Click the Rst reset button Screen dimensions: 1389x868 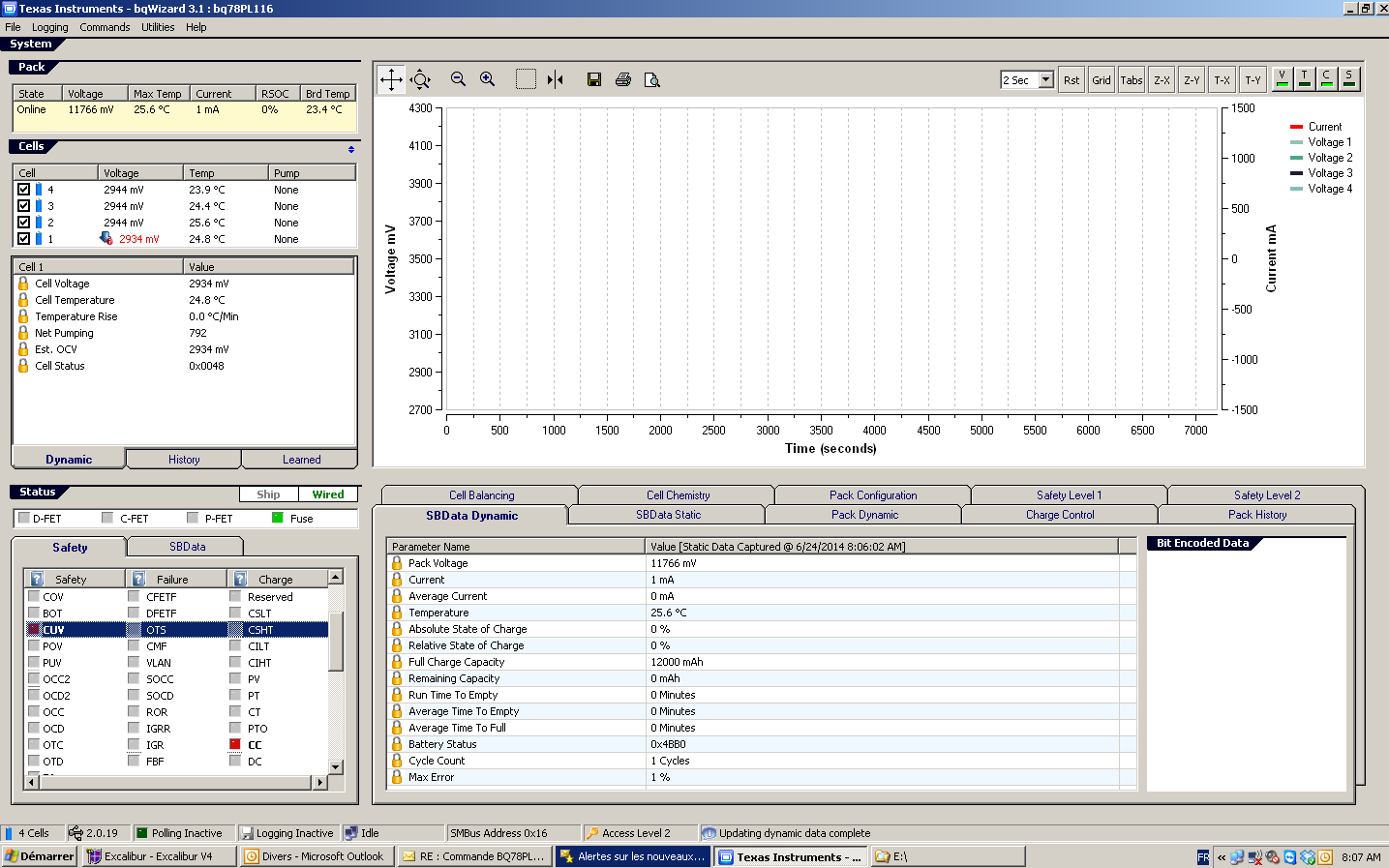click(x=1072, y=80)
